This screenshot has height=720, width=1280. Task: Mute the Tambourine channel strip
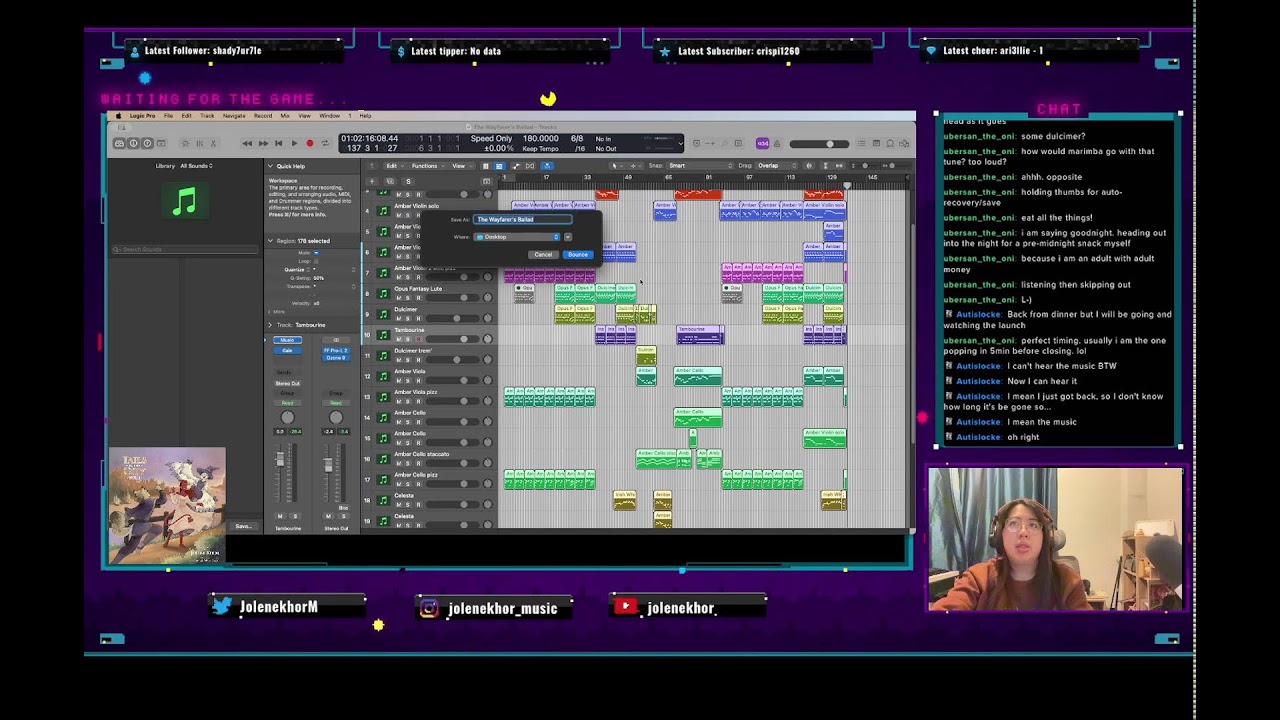(280, 516)
